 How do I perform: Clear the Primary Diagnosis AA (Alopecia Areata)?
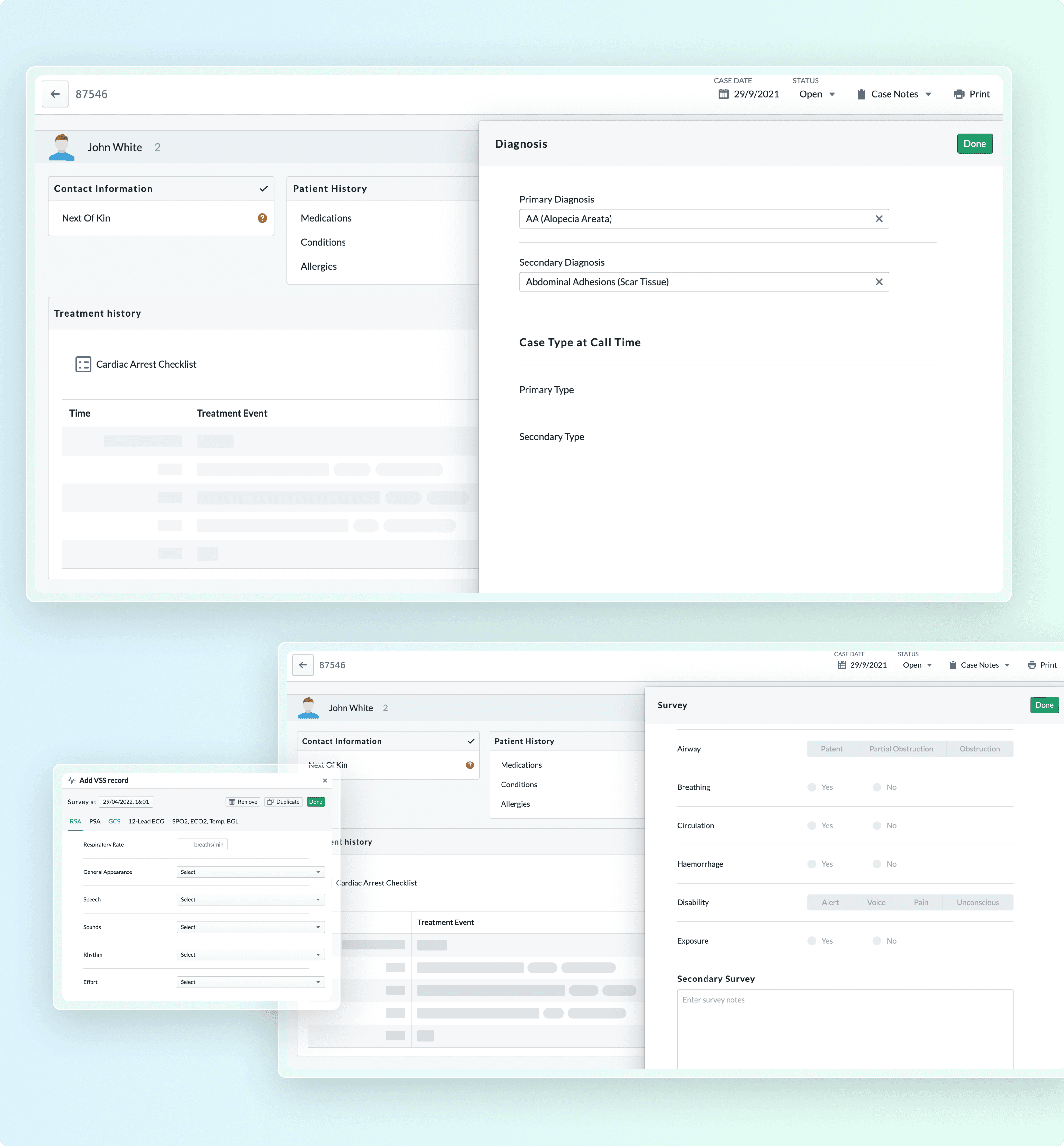tap(878, 219)
